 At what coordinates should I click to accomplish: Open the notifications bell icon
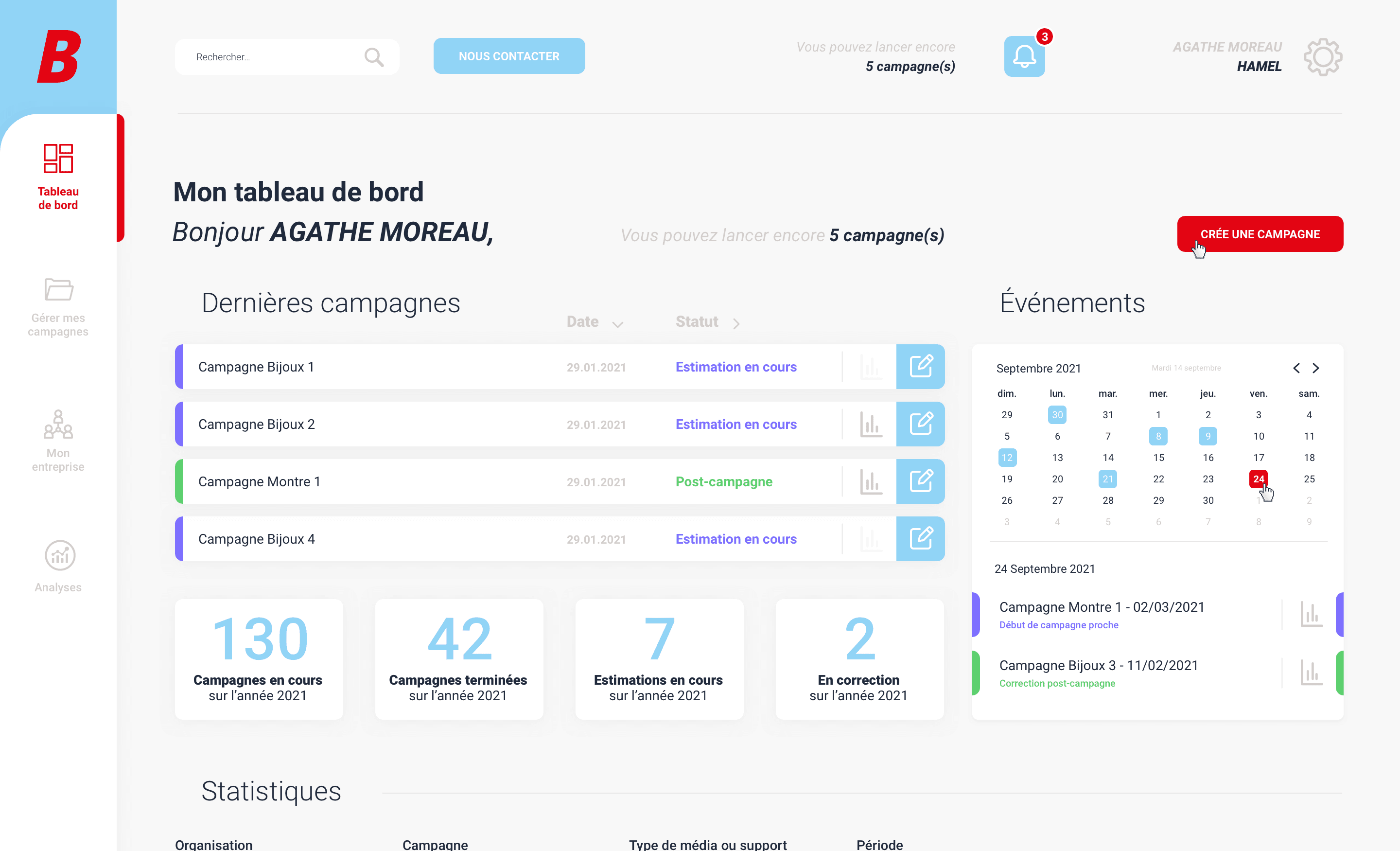[x=1024, y=57]
